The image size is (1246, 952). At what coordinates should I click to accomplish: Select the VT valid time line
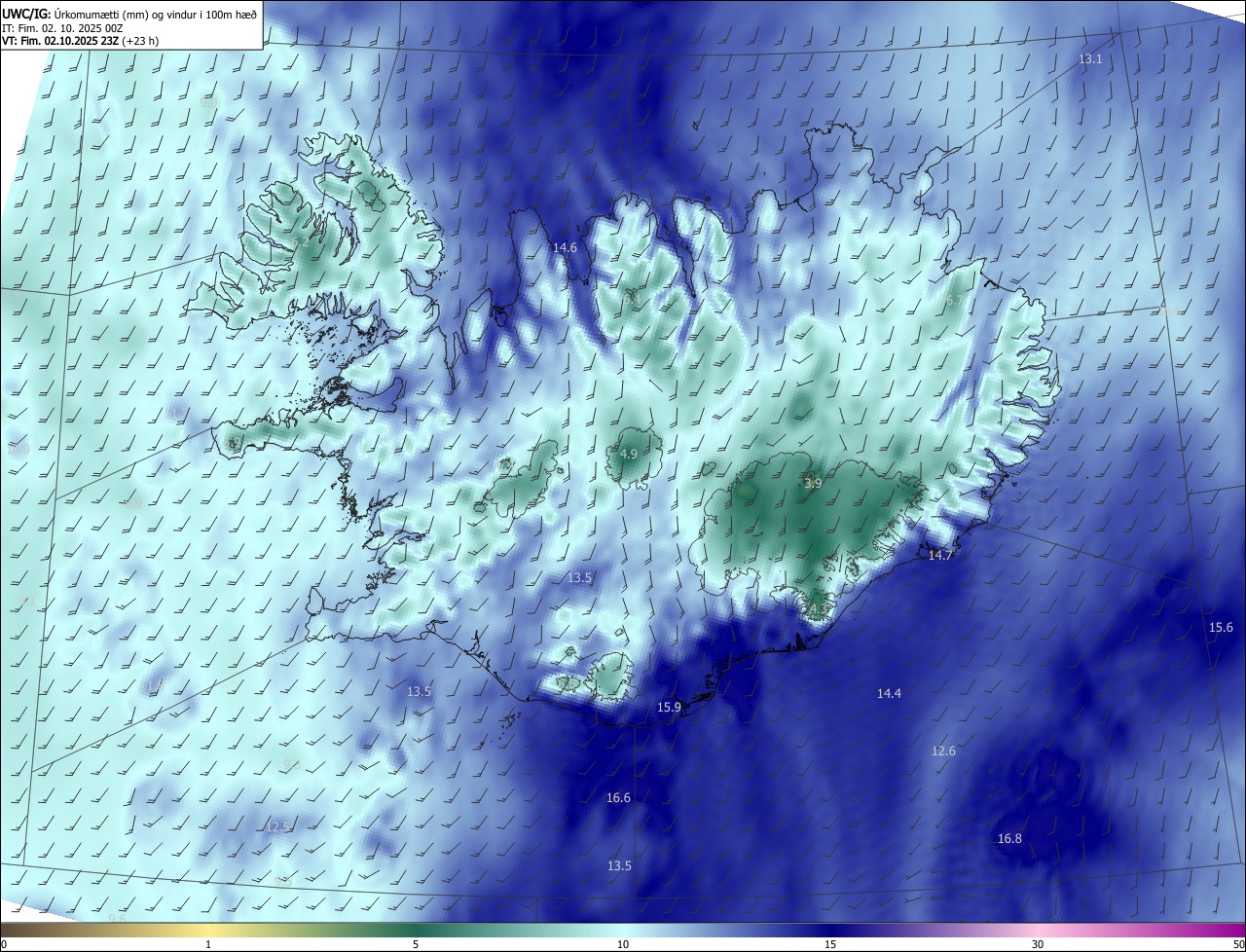[x=80, y=41]
